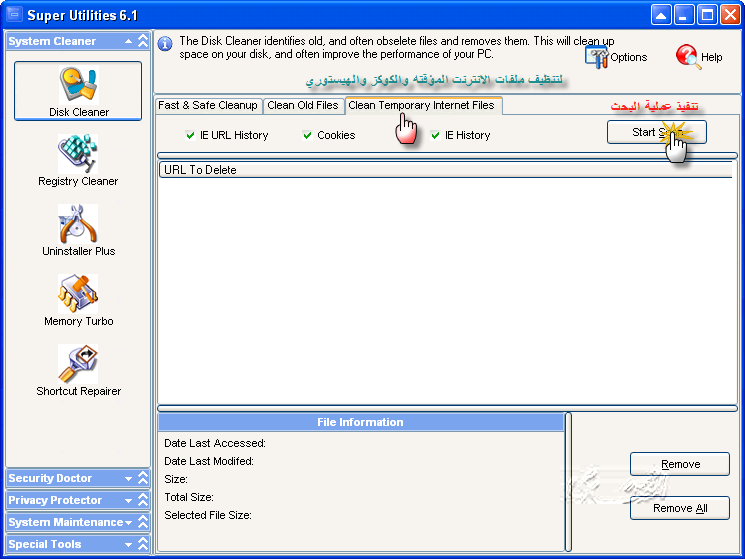Image resolution: width=745 pixels, height=559 pixels.
Task: Open Privacy Protector dropdown arrow
Action: (128, 501)
